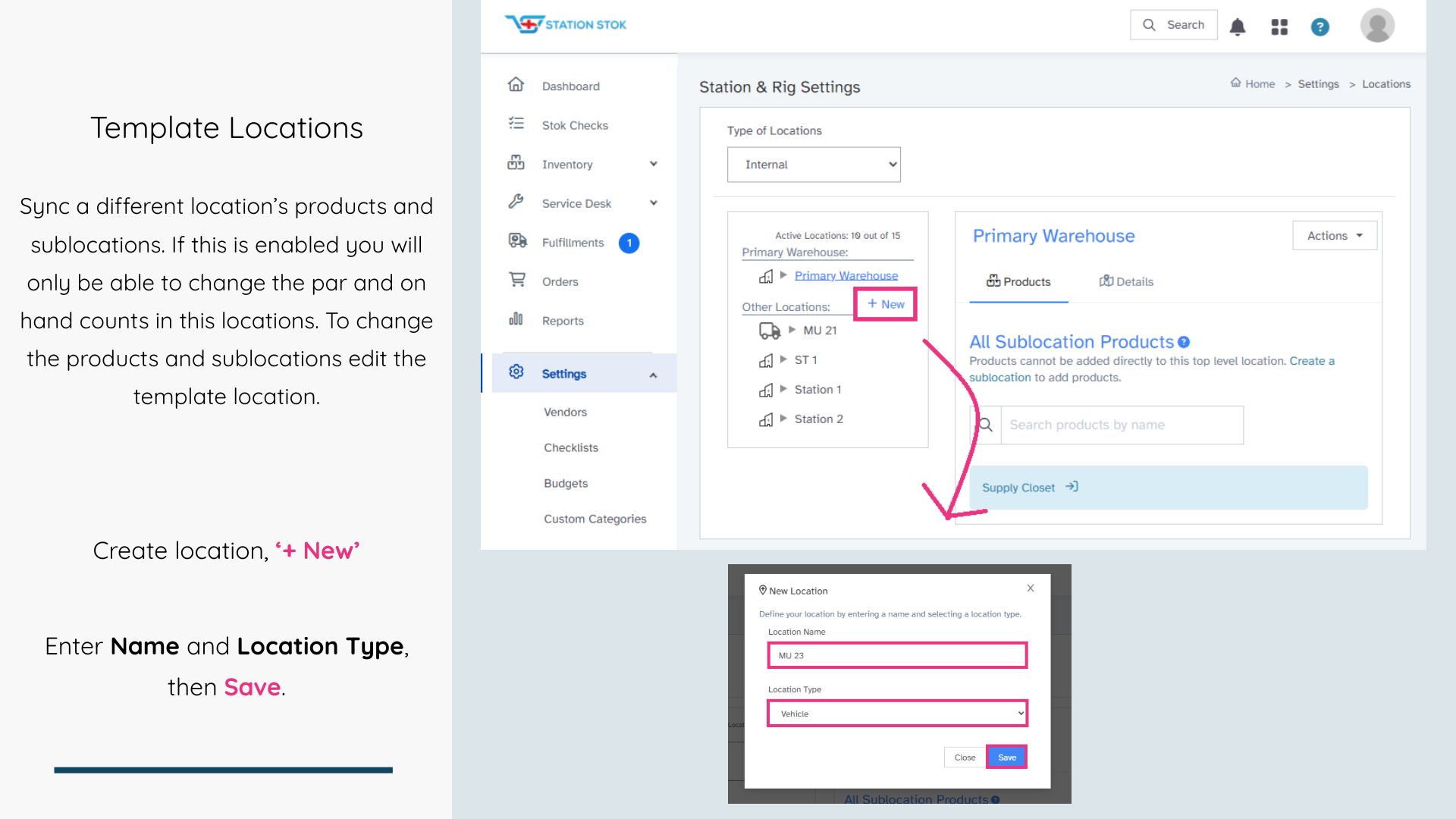Image resolution: width=1456 pixels, height=819 pixels.
Task: Click the Orders cart icon
Action: (x=516, y=281)
